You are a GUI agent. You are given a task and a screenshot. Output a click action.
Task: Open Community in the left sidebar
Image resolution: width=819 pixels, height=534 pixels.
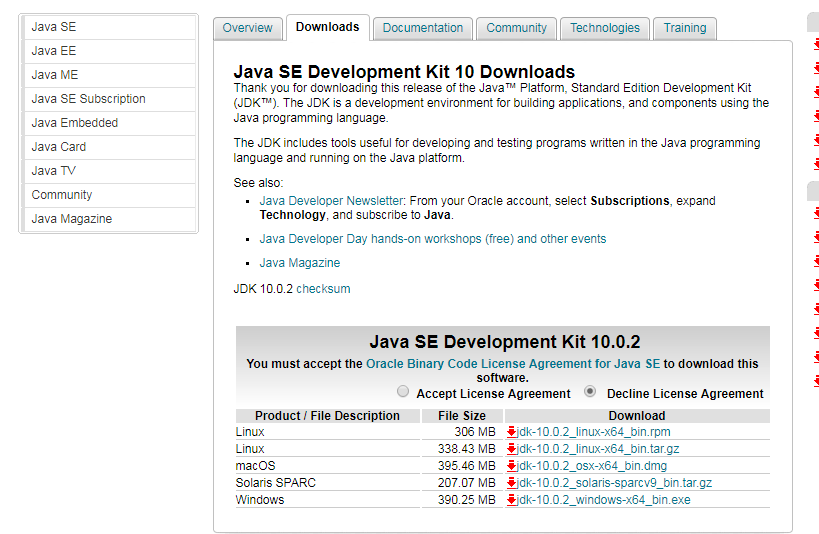click(x=109, y=195)
